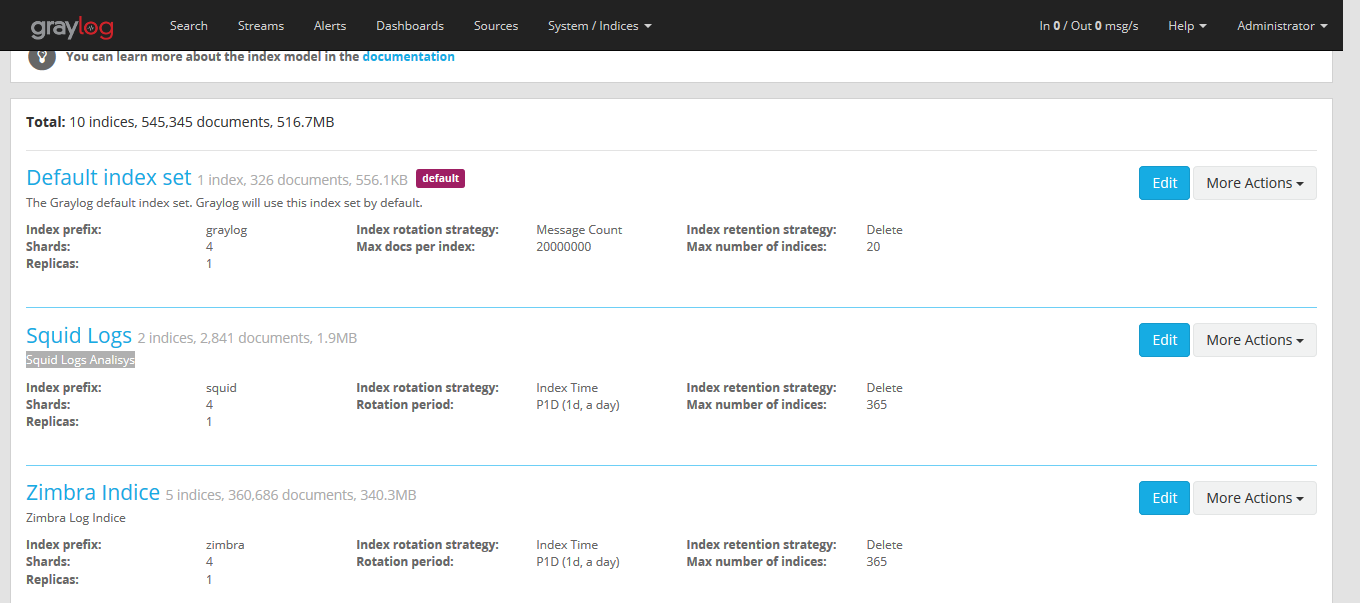This screenshot has width=1360, height=603.
Task: Open the Zimbra Indice index set
Action: [x=93, y=493]
